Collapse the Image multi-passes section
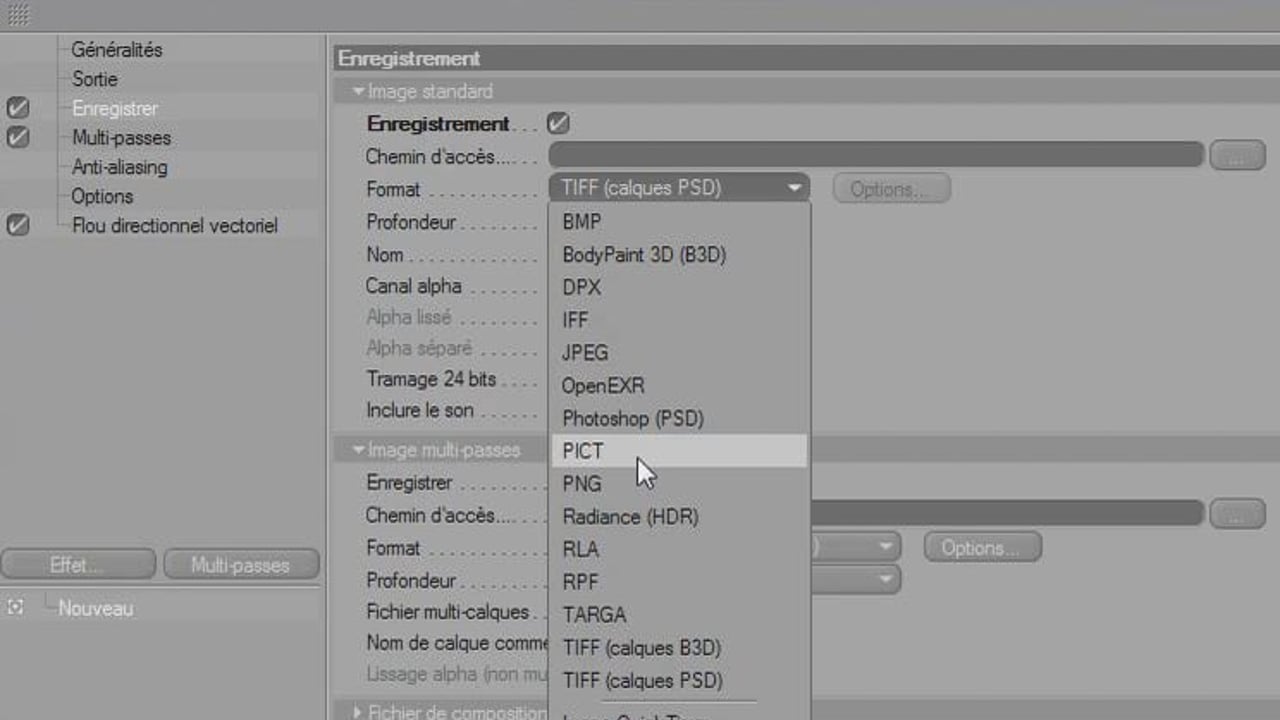This screenshot has width=1280, height=720. click(x=358, y=450)
